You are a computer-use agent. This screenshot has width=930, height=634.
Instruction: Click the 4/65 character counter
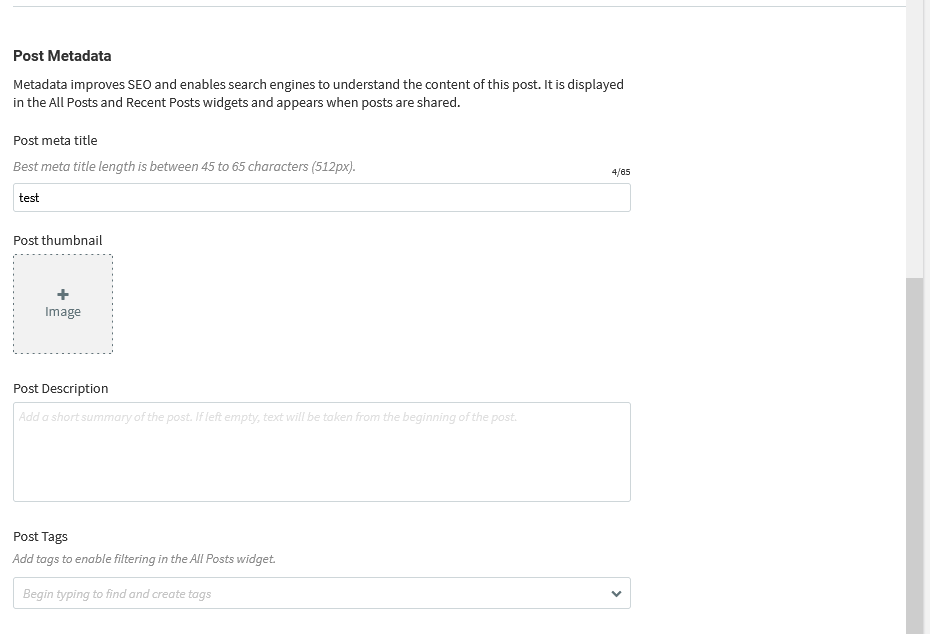[621, 172]
